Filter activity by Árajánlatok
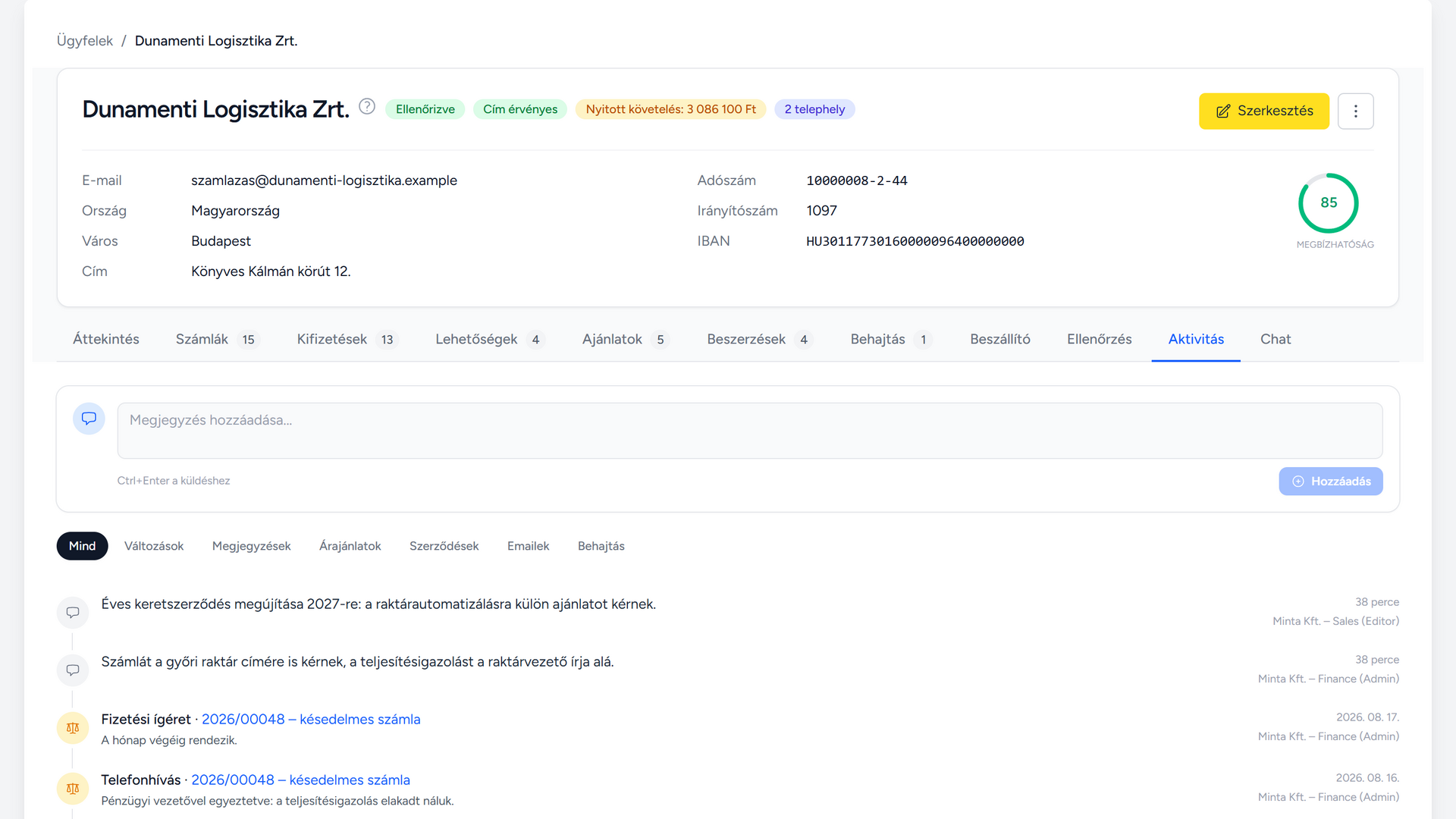 [350, 546]
